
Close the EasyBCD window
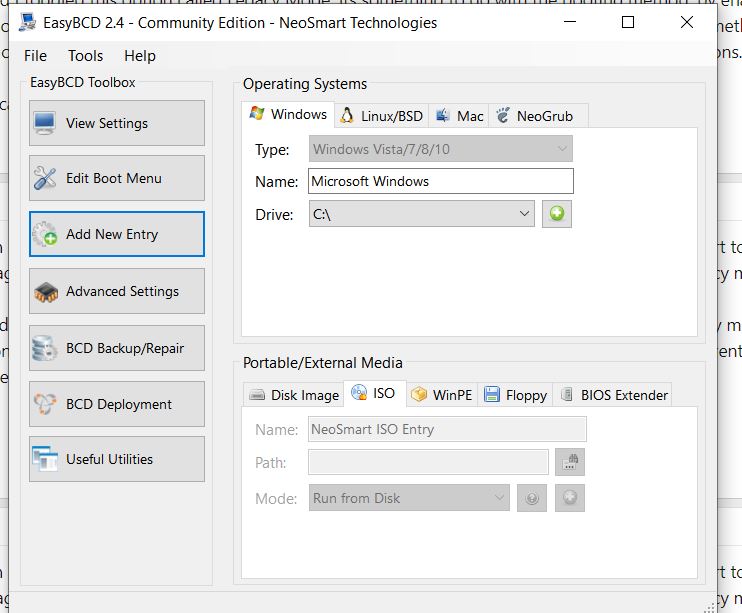pyautogui.click(x=687, y=22)
